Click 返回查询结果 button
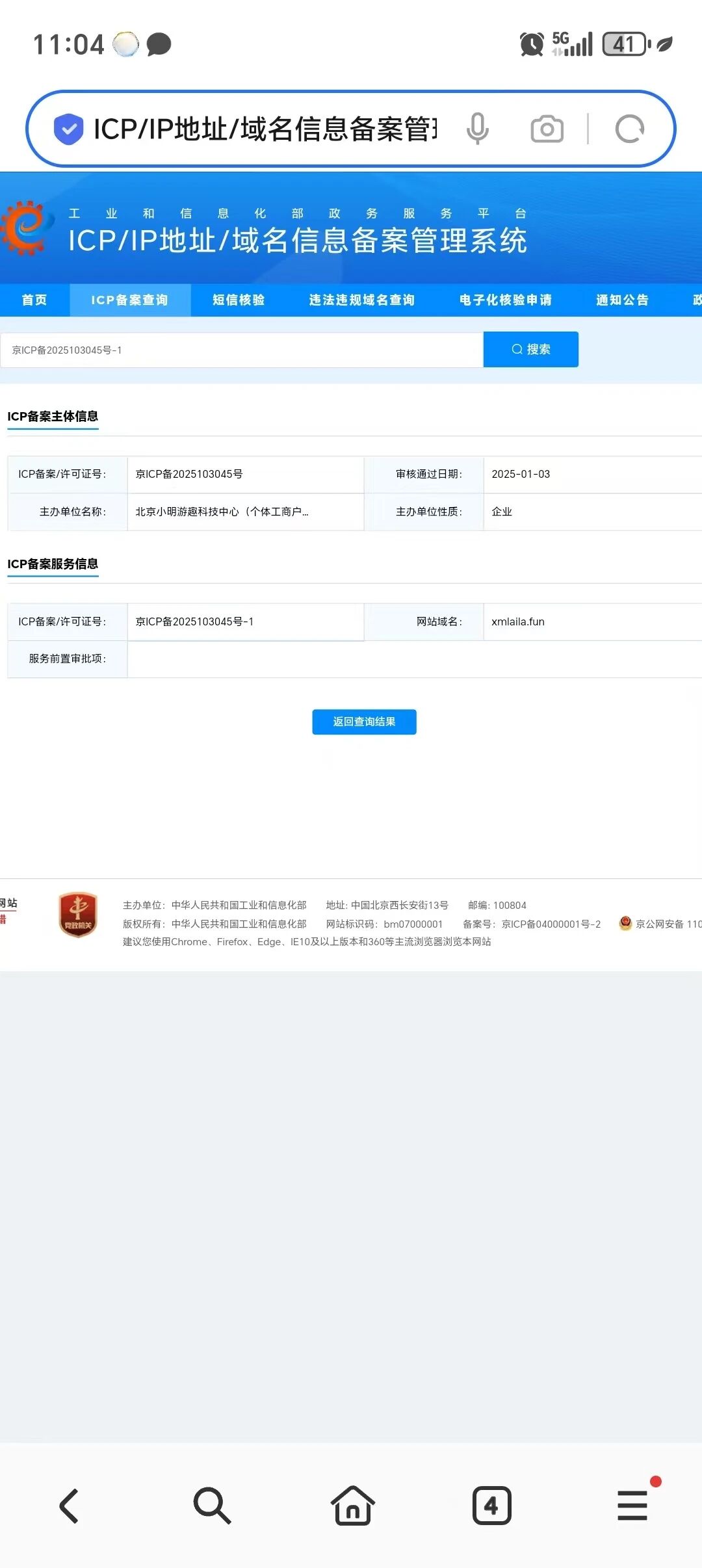This screenshot has height=1568, width=702. (x=364, y=722)
